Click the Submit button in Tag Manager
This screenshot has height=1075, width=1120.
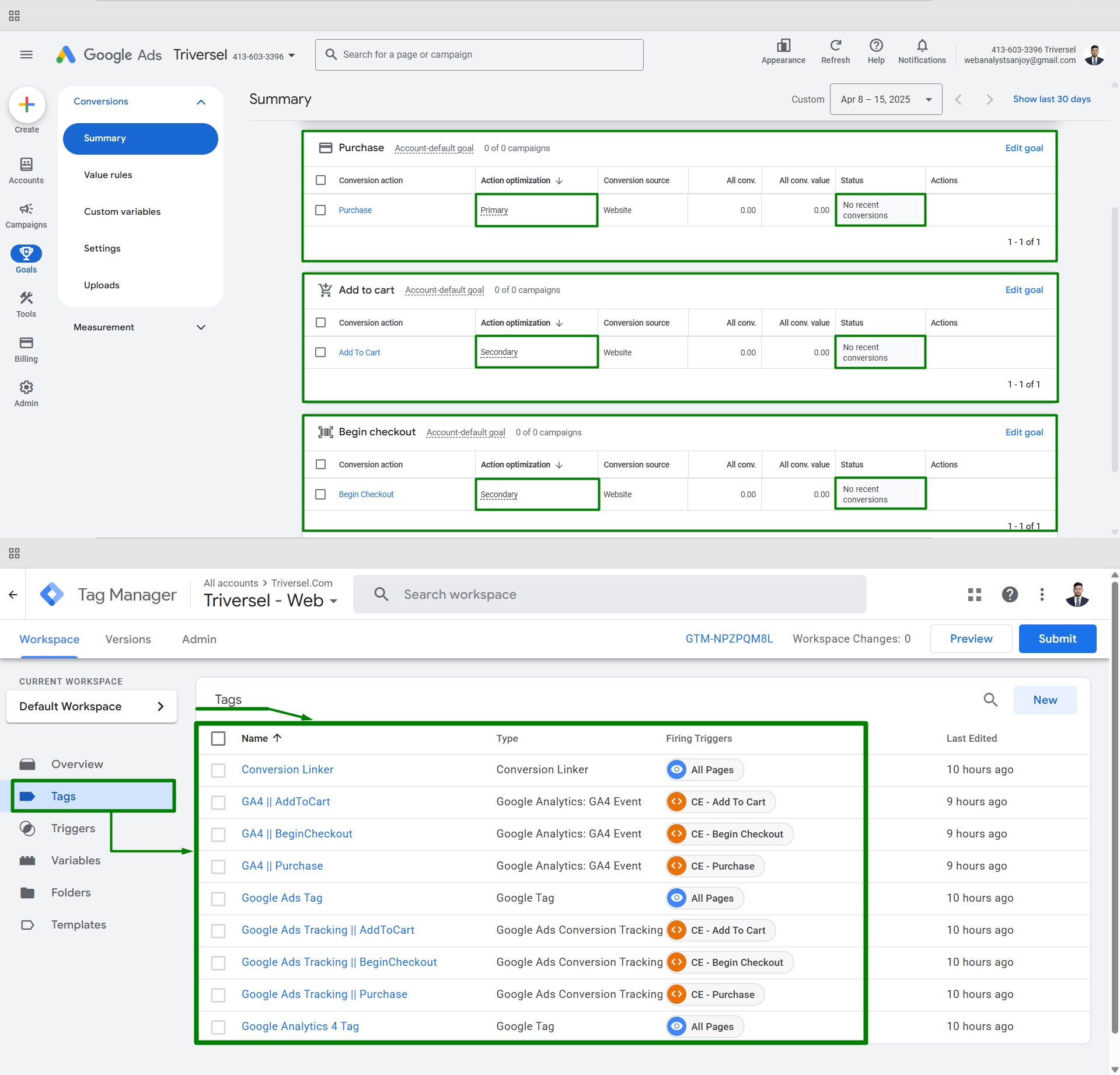pyautogui.click(x=1057, y=638)
